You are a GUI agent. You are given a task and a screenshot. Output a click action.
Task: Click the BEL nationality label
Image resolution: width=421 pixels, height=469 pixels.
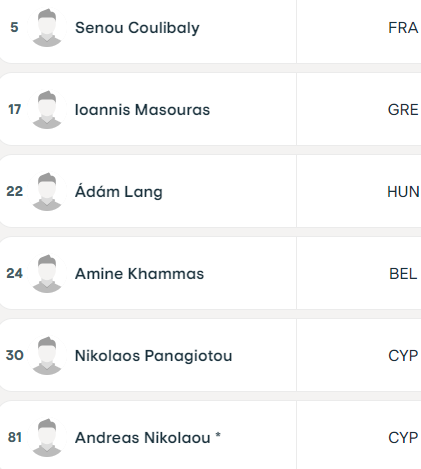pos(403,274)
